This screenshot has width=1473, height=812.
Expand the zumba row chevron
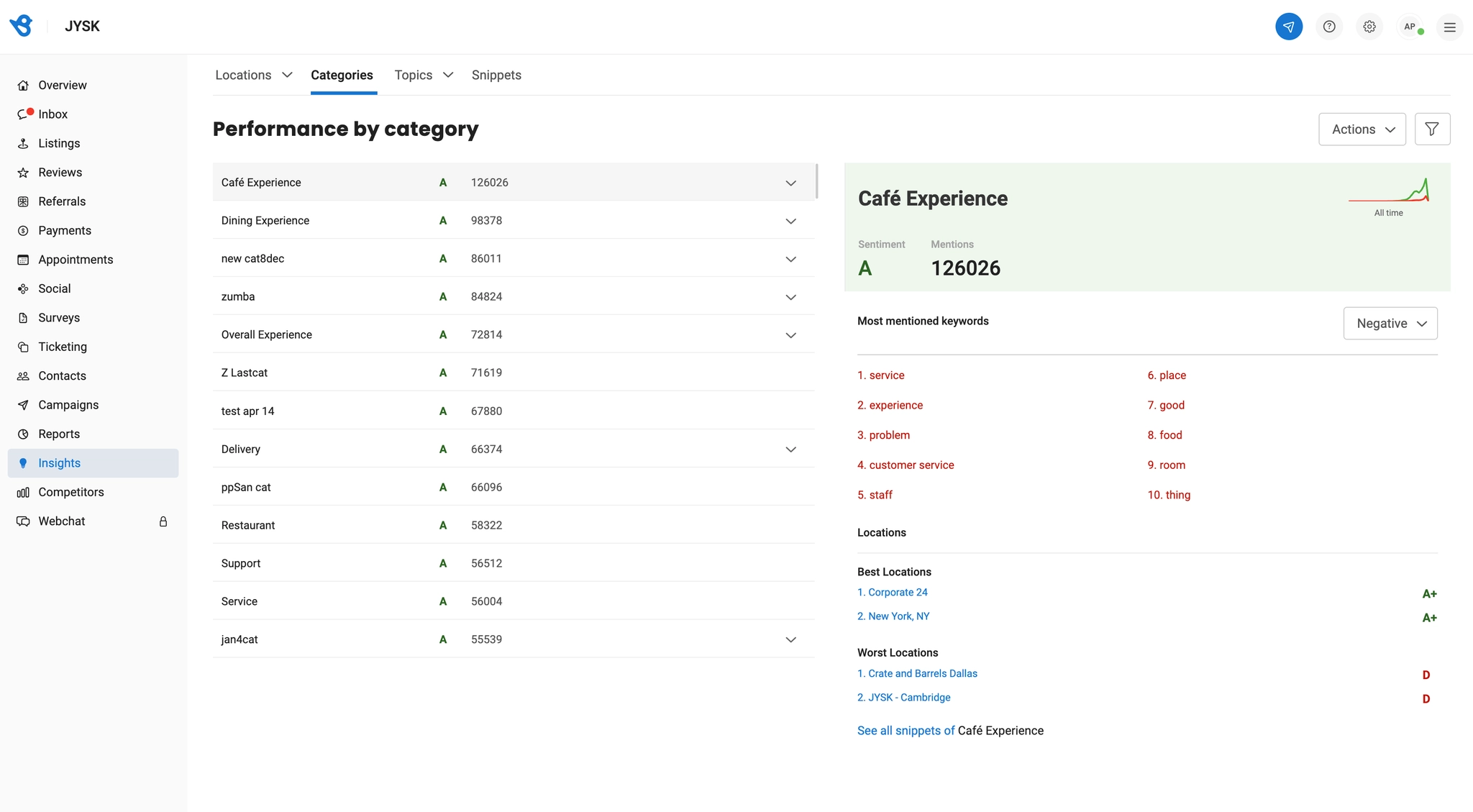pyautogui.click(x=790, y=297)
